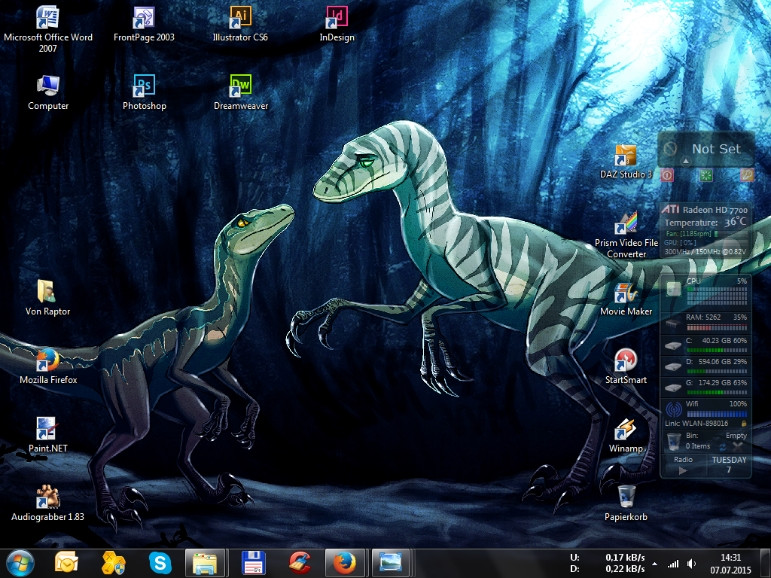Open the Paint.NET desktop shortcut
The image size is (771, 578).
[x=48, y=435]
